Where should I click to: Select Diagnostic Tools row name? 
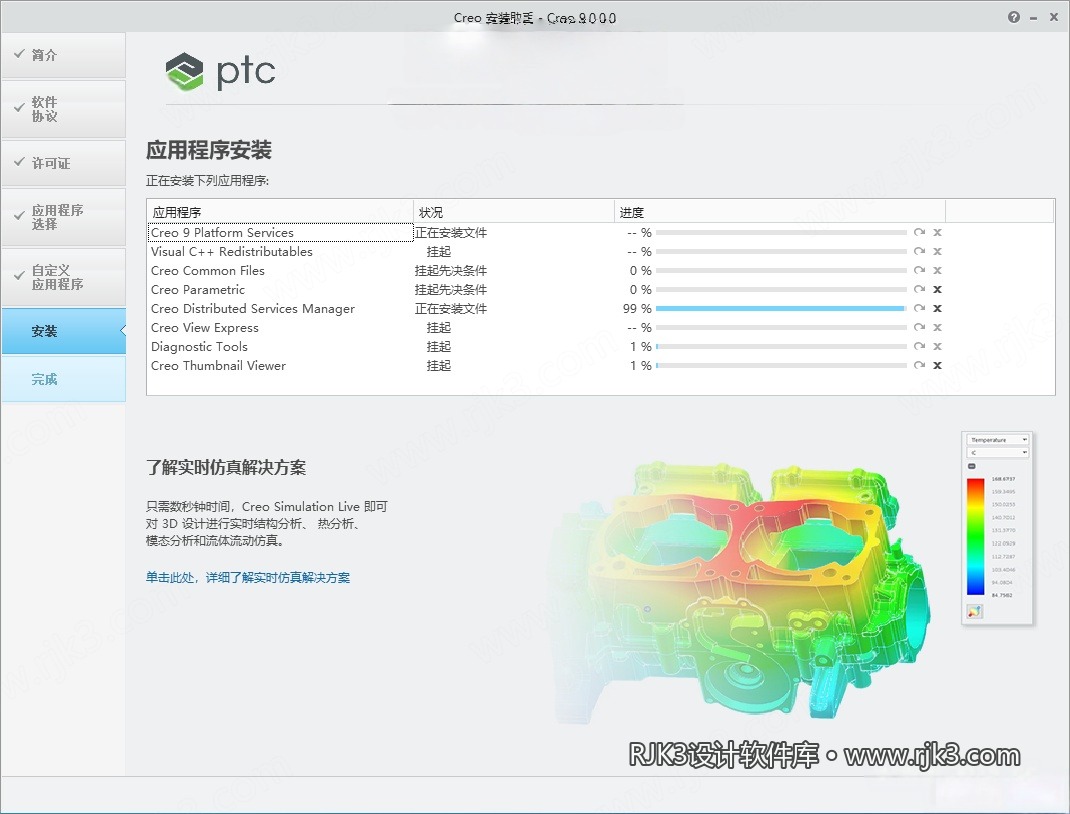[199, 347]
